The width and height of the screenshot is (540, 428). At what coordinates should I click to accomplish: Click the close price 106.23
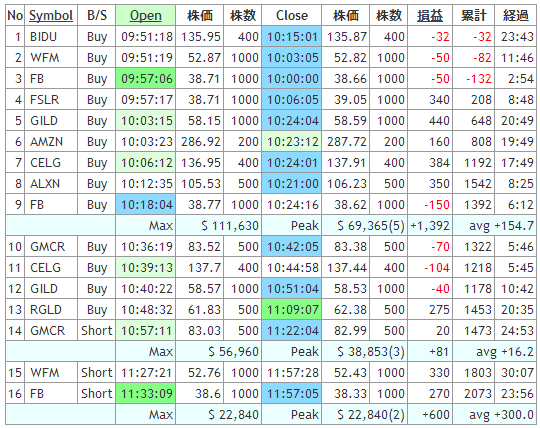347,184
